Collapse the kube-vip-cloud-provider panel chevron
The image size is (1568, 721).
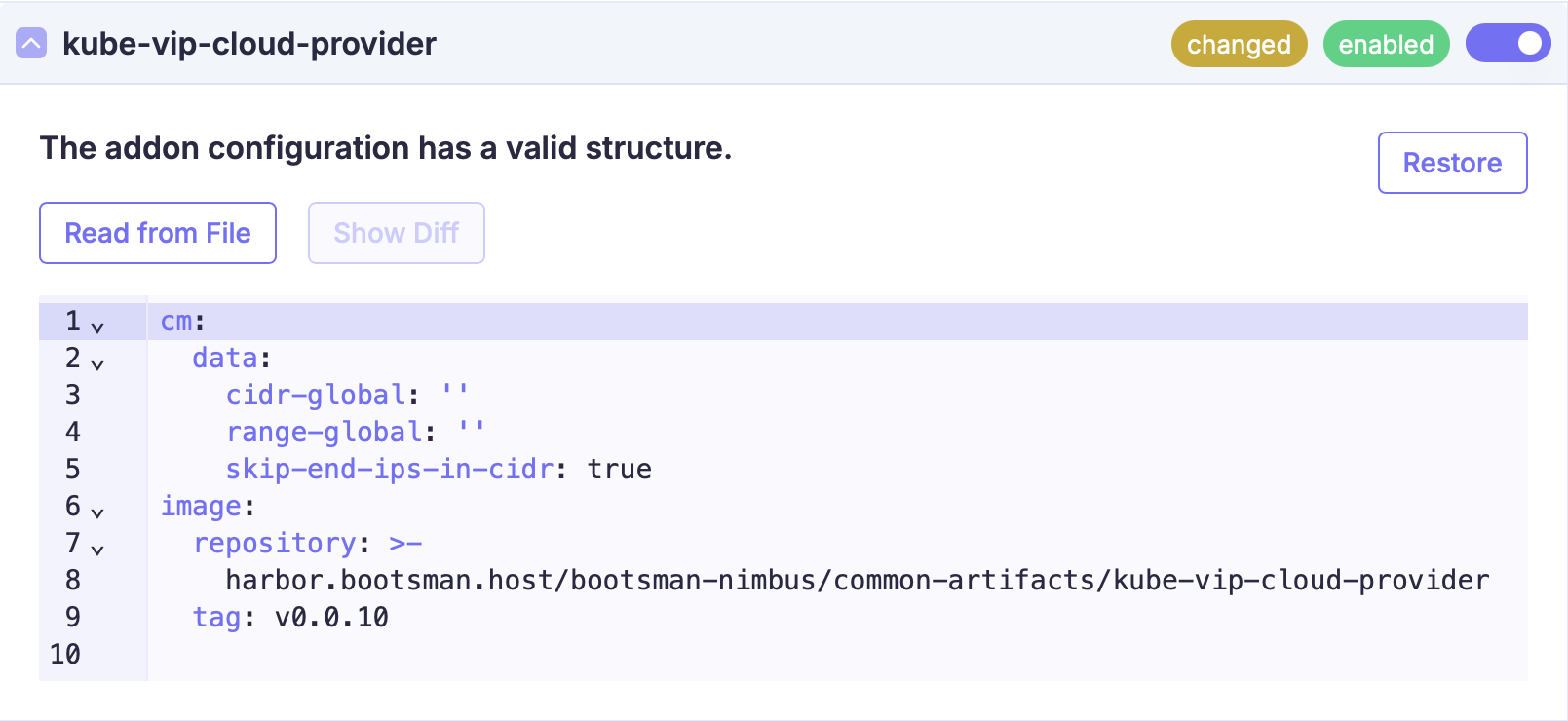pos(31,44)
